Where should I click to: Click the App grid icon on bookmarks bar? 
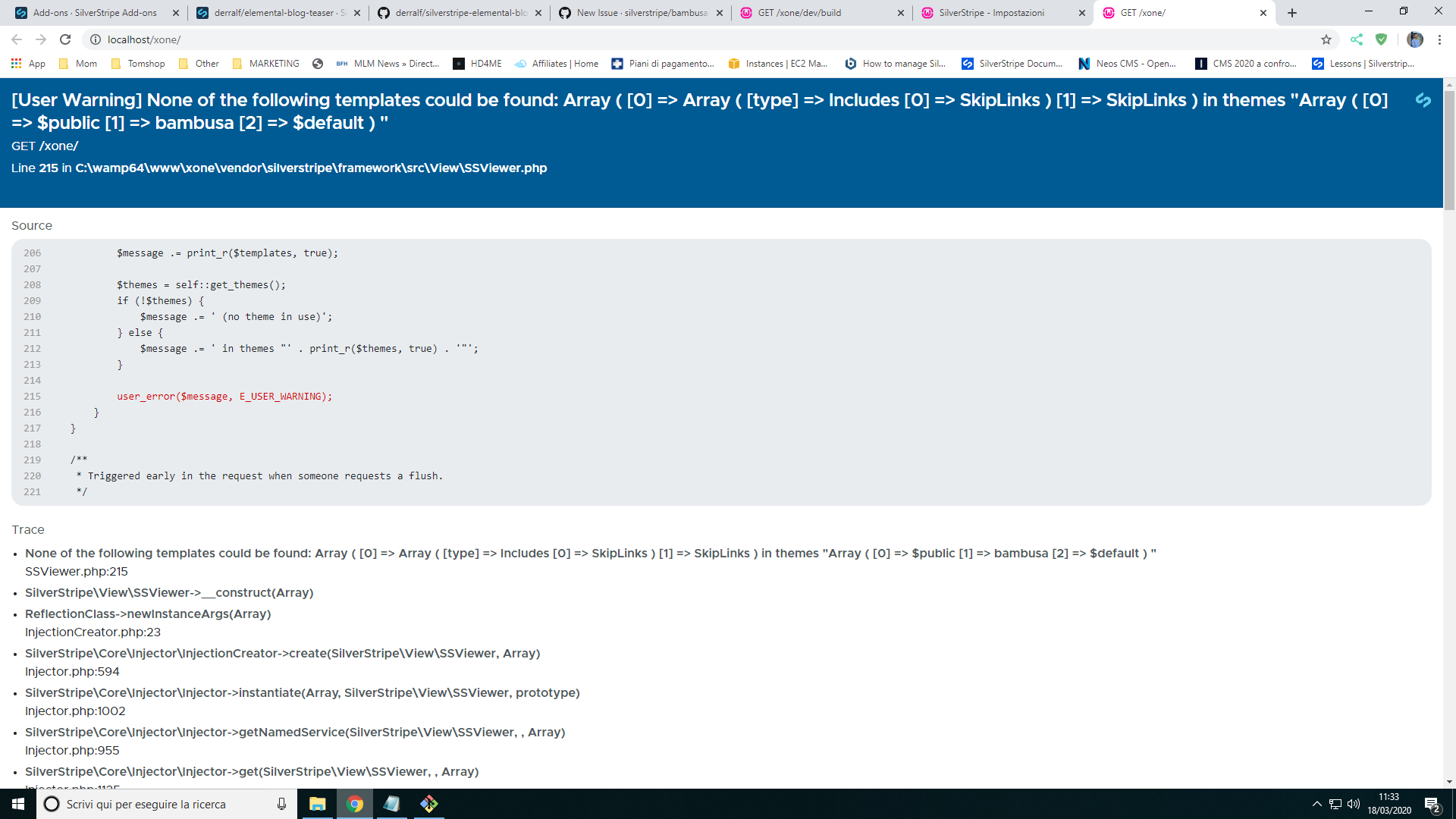(x=16, y=64)
